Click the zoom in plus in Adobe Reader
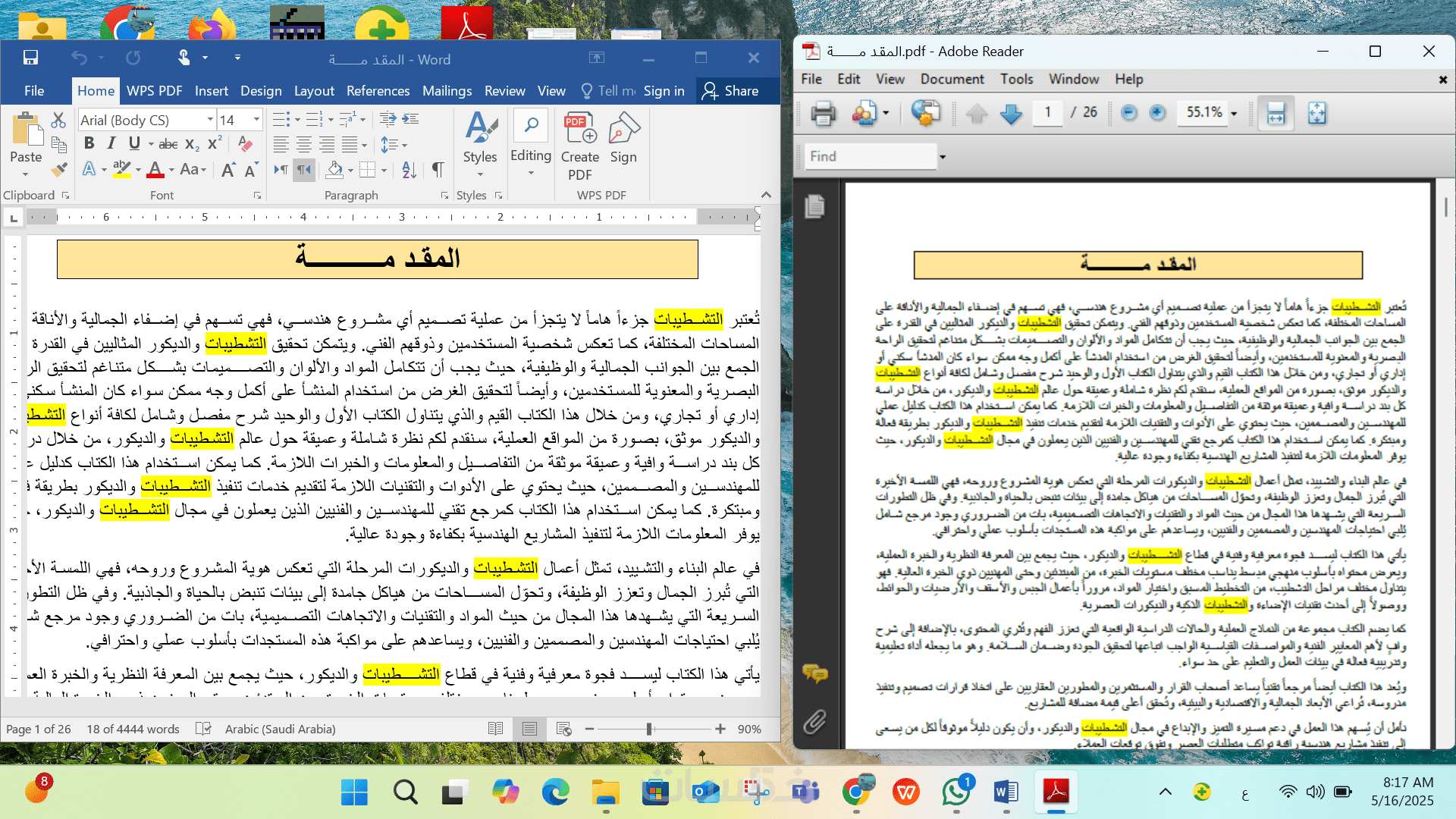 1157,113
